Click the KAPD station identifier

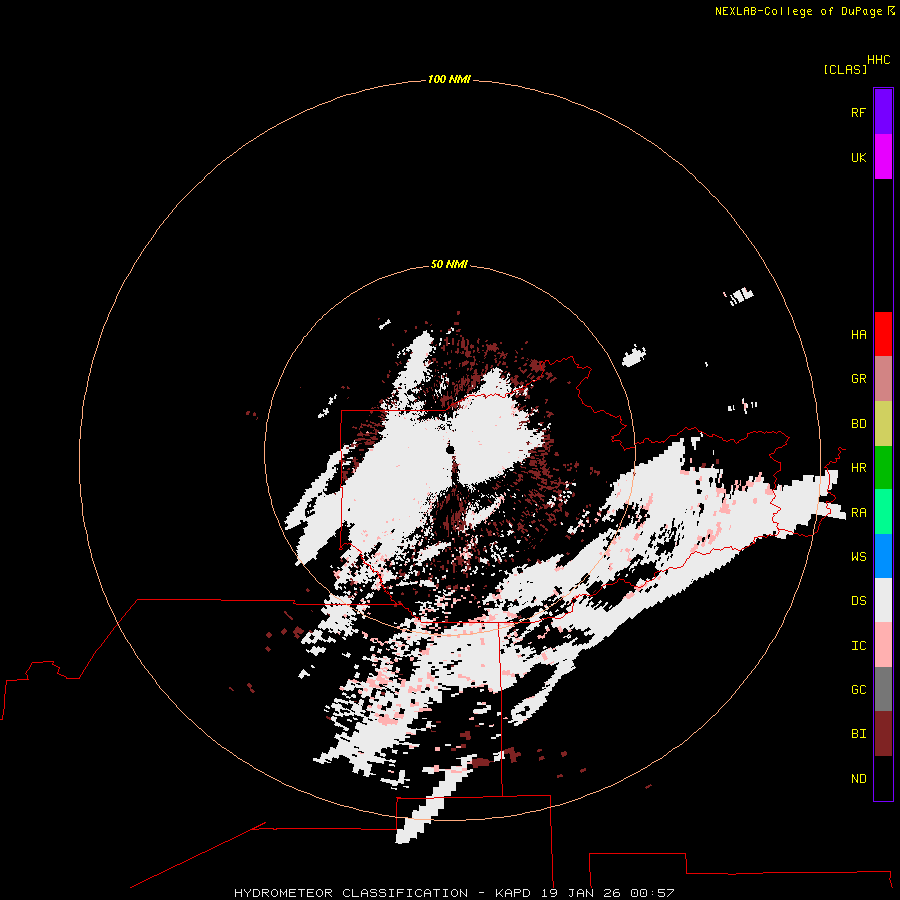(x=513, y=893)
